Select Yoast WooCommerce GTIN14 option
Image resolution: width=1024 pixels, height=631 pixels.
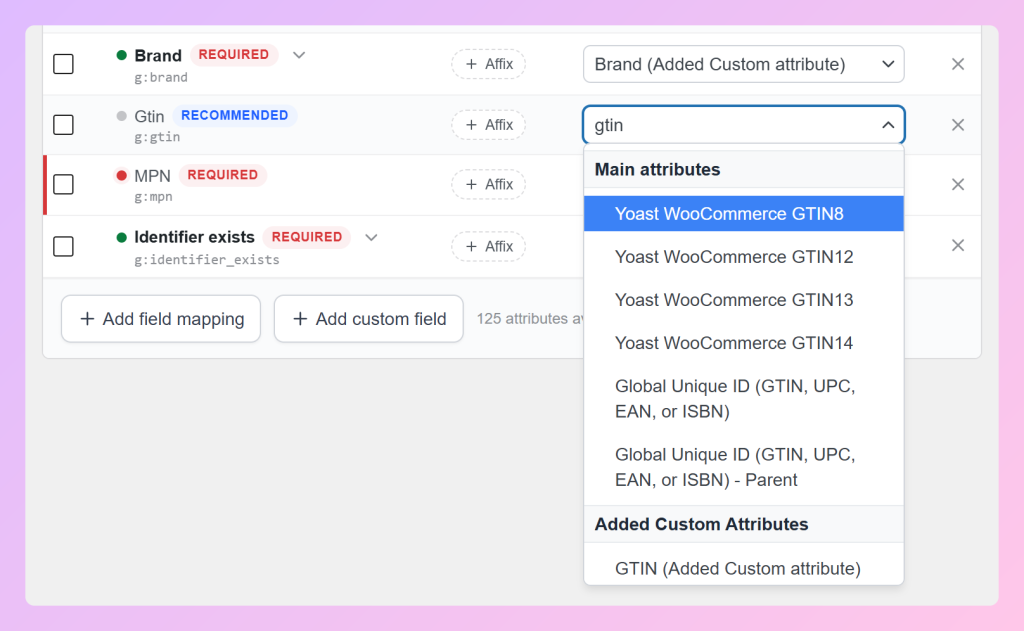pyautogui.click(x=744, y=343)
